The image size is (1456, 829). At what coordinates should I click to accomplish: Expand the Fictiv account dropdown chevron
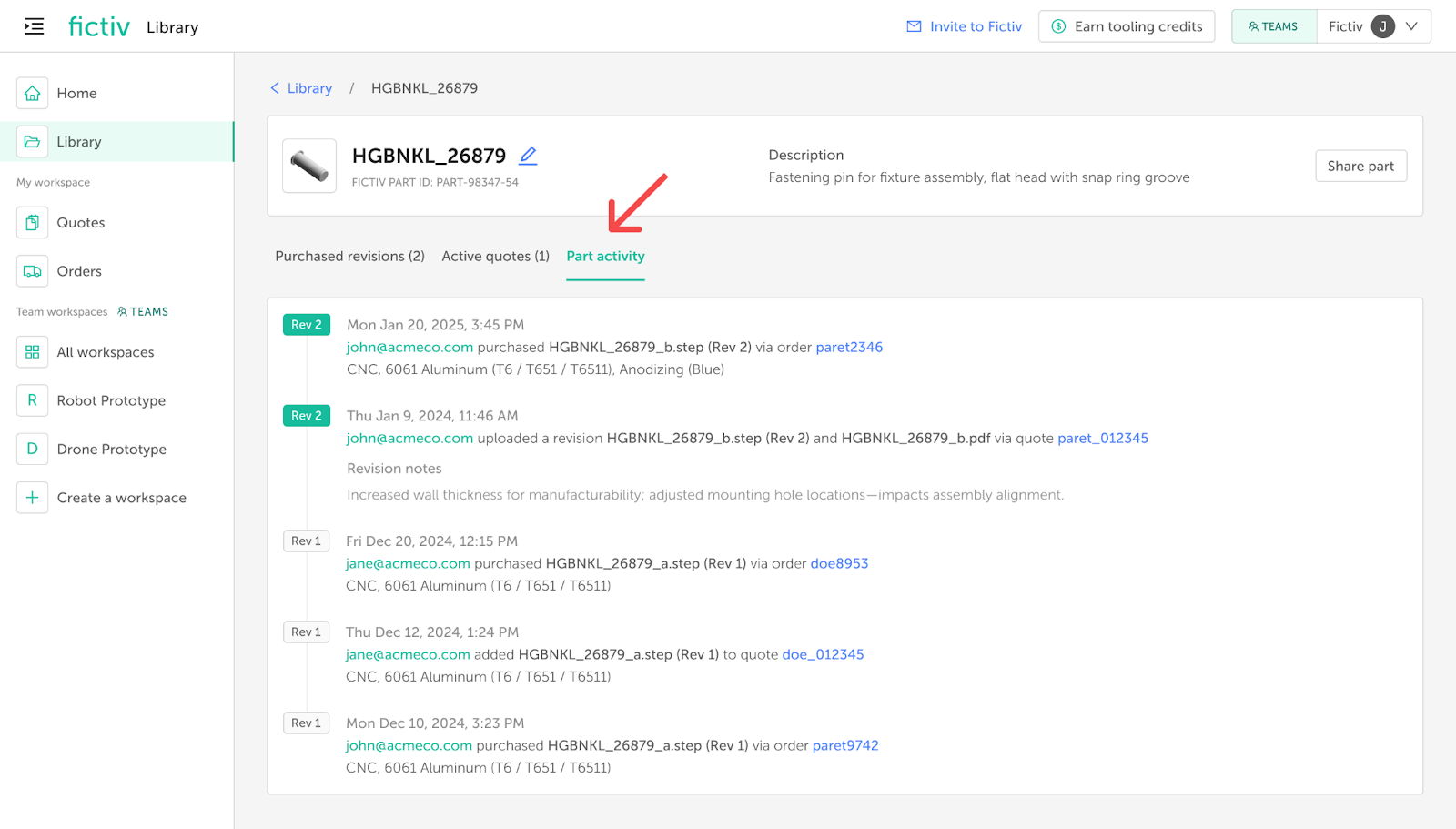[1411, 26]
